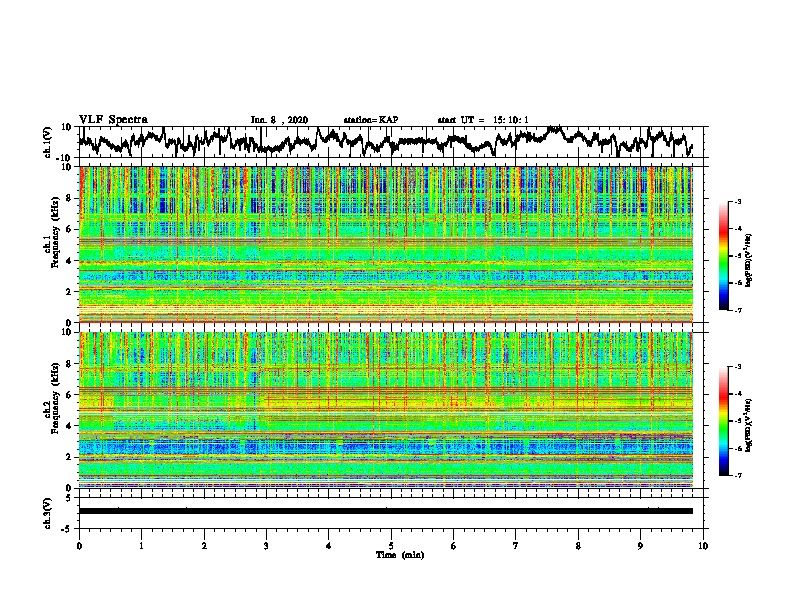Click the black ch.3 signal bar
The height and width of the screenshot is (612, 792).
point(386,511)
